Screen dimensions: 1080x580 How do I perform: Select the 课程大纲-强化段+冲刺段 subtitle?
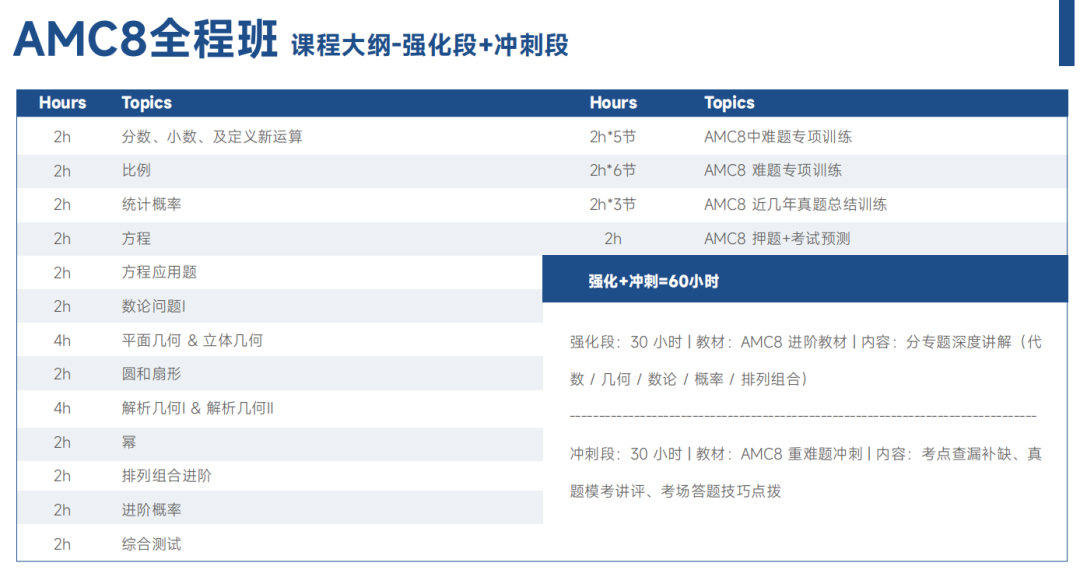point(430,45)
